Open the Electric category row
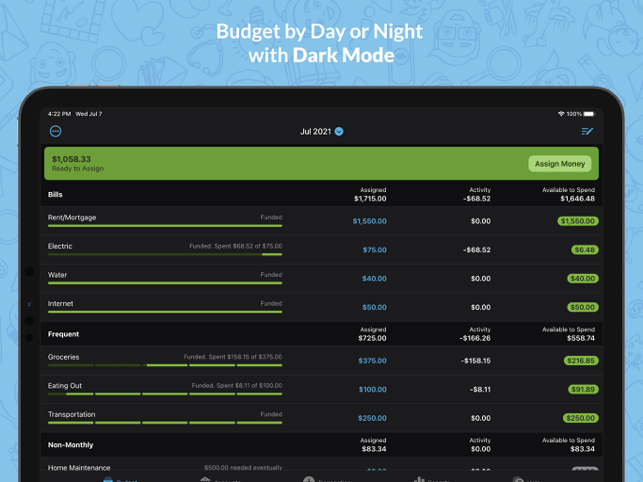This screenshot has height=482, width=643. point(322,249)
